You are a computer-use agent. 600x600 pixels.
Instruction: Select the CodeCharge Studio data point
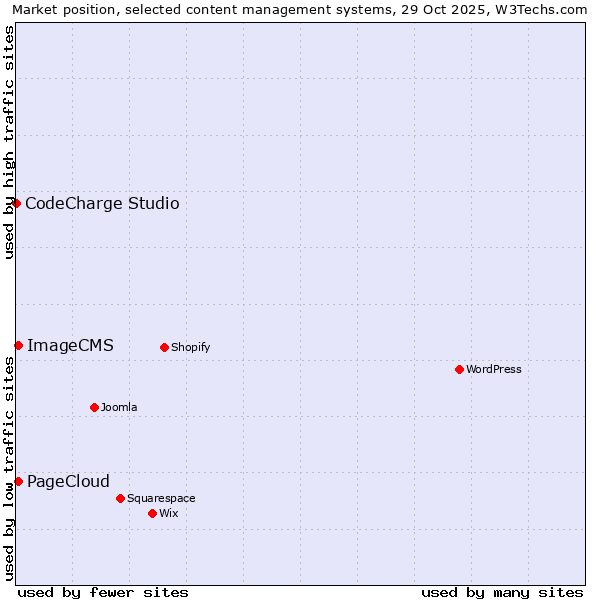[16, 203]
